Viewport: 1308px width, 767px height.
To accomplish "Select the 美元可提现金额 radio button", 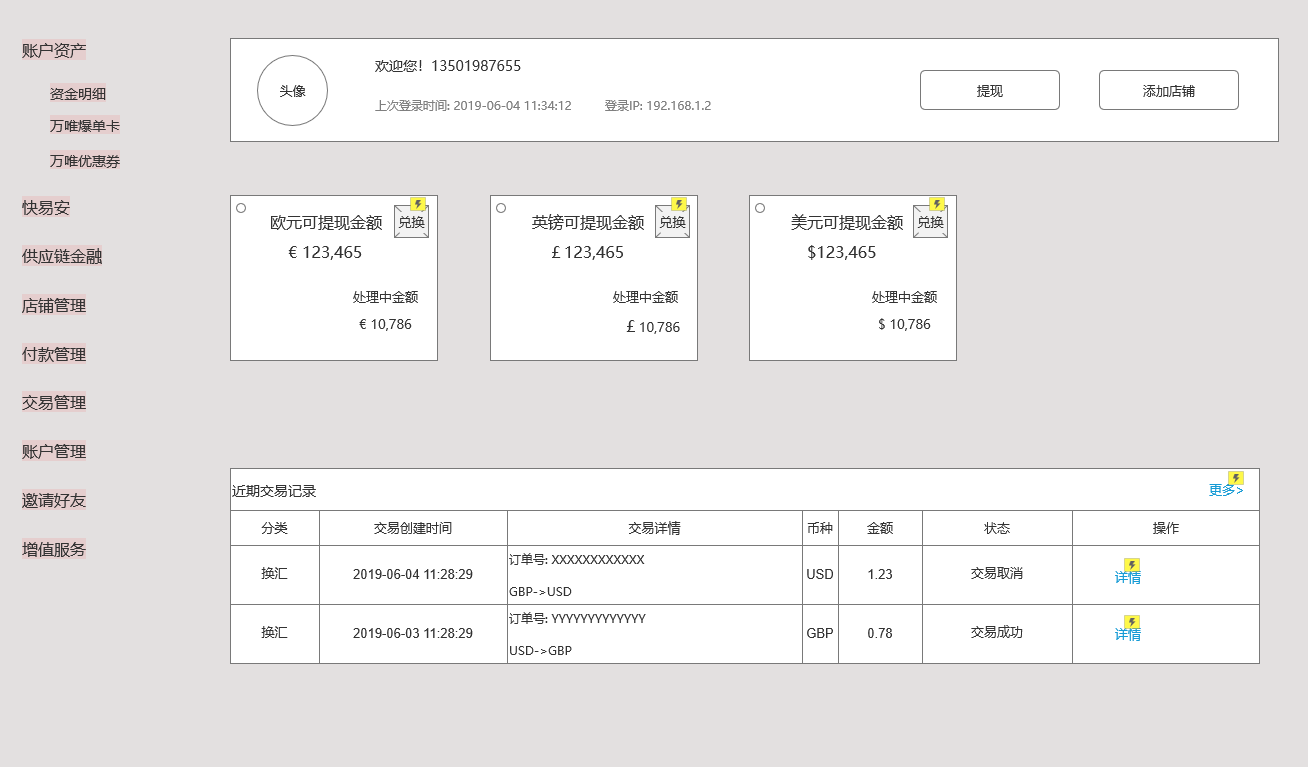I will point(760,208).
